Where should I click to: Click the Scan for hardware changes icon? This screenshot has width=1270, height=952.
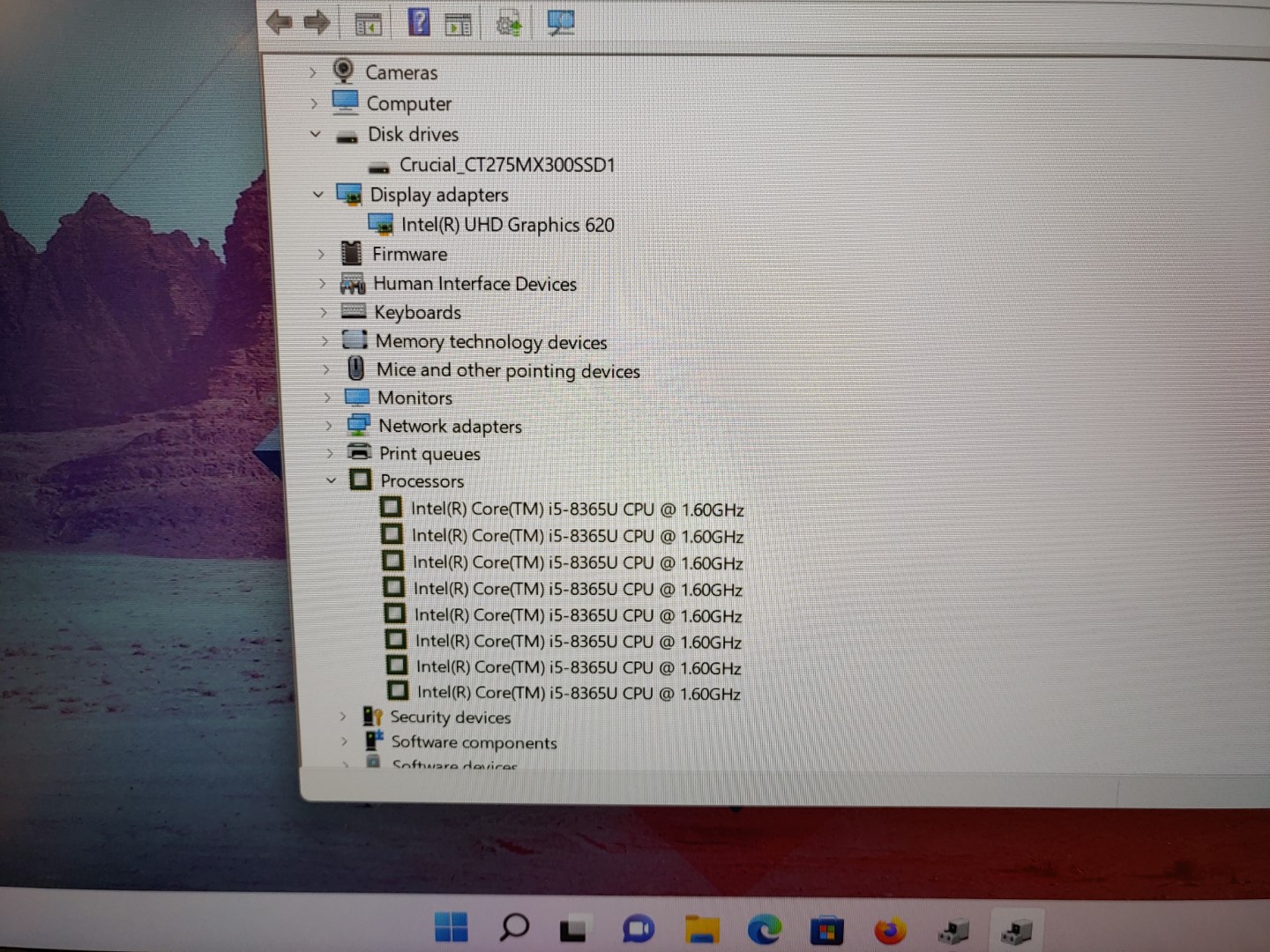tap(560, 23)
